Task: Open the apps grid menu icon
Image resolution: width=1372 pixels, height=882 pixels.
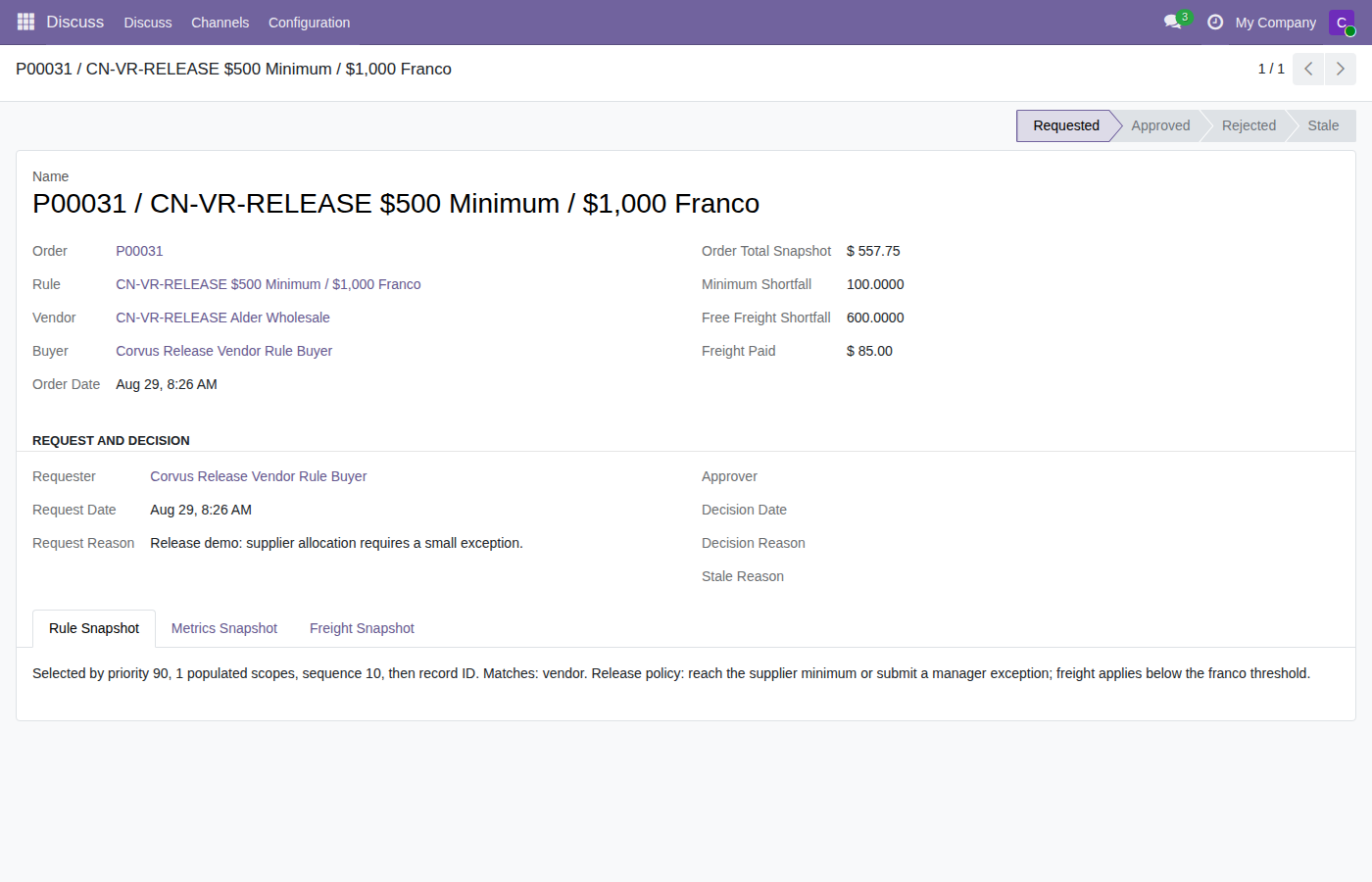Action: [26, 22]
